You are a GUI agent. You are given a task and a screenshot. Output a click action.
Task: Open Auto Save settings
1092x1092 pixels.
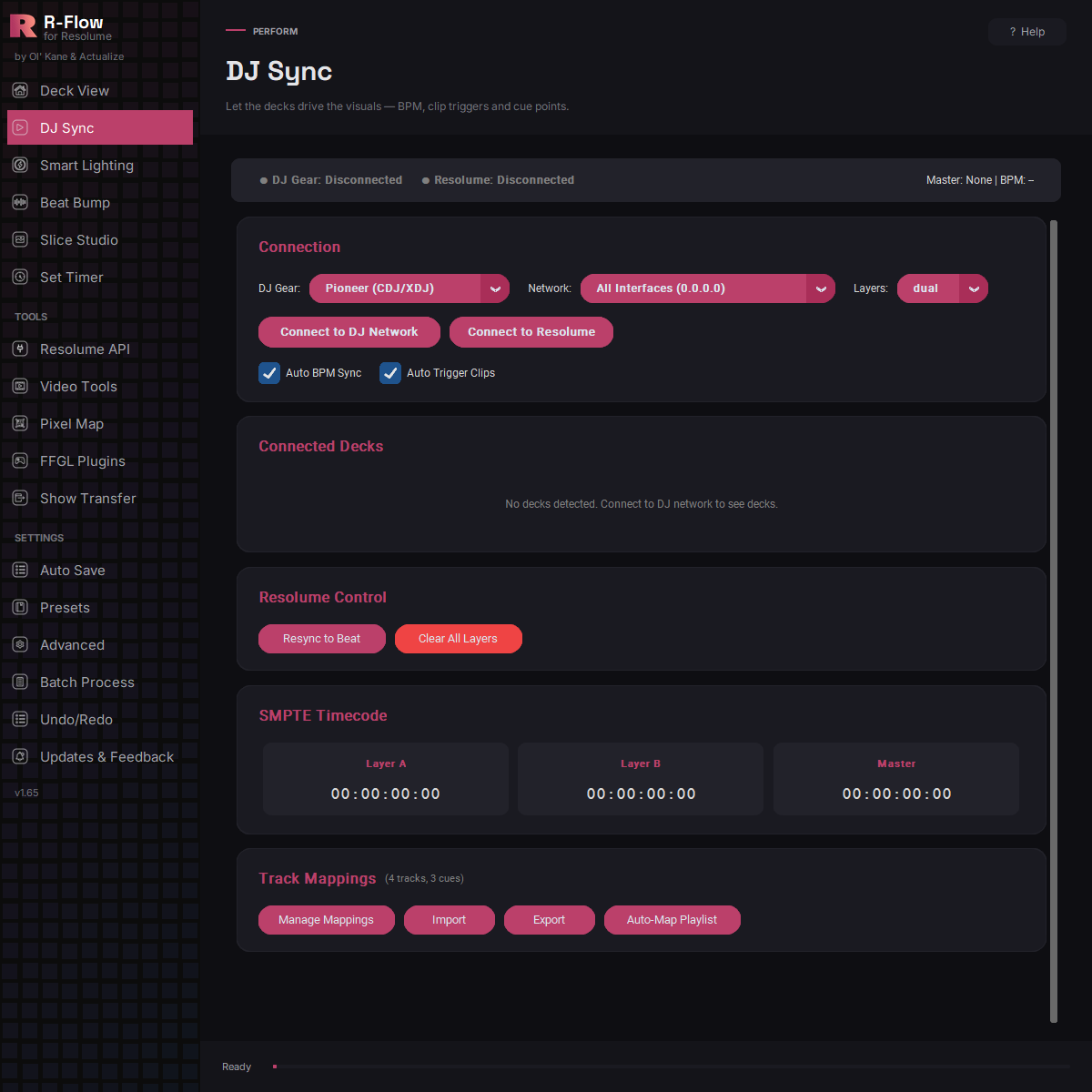point(100,570)
